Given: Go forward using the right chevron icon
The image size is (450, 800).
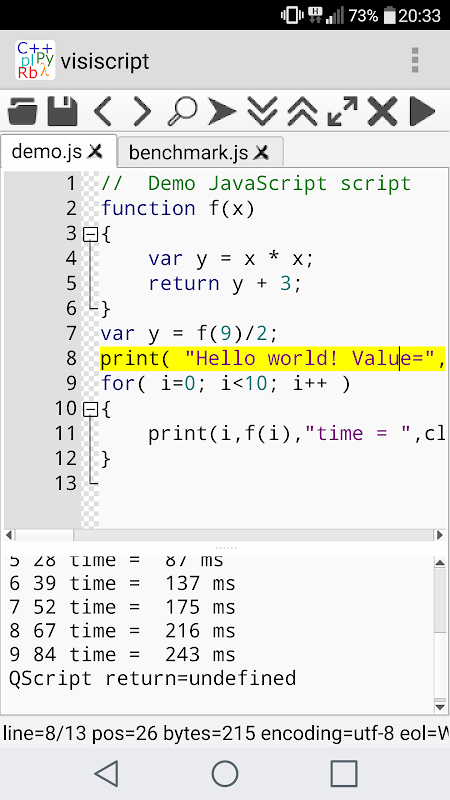Looking at the screenshot, I should point(142,111).
